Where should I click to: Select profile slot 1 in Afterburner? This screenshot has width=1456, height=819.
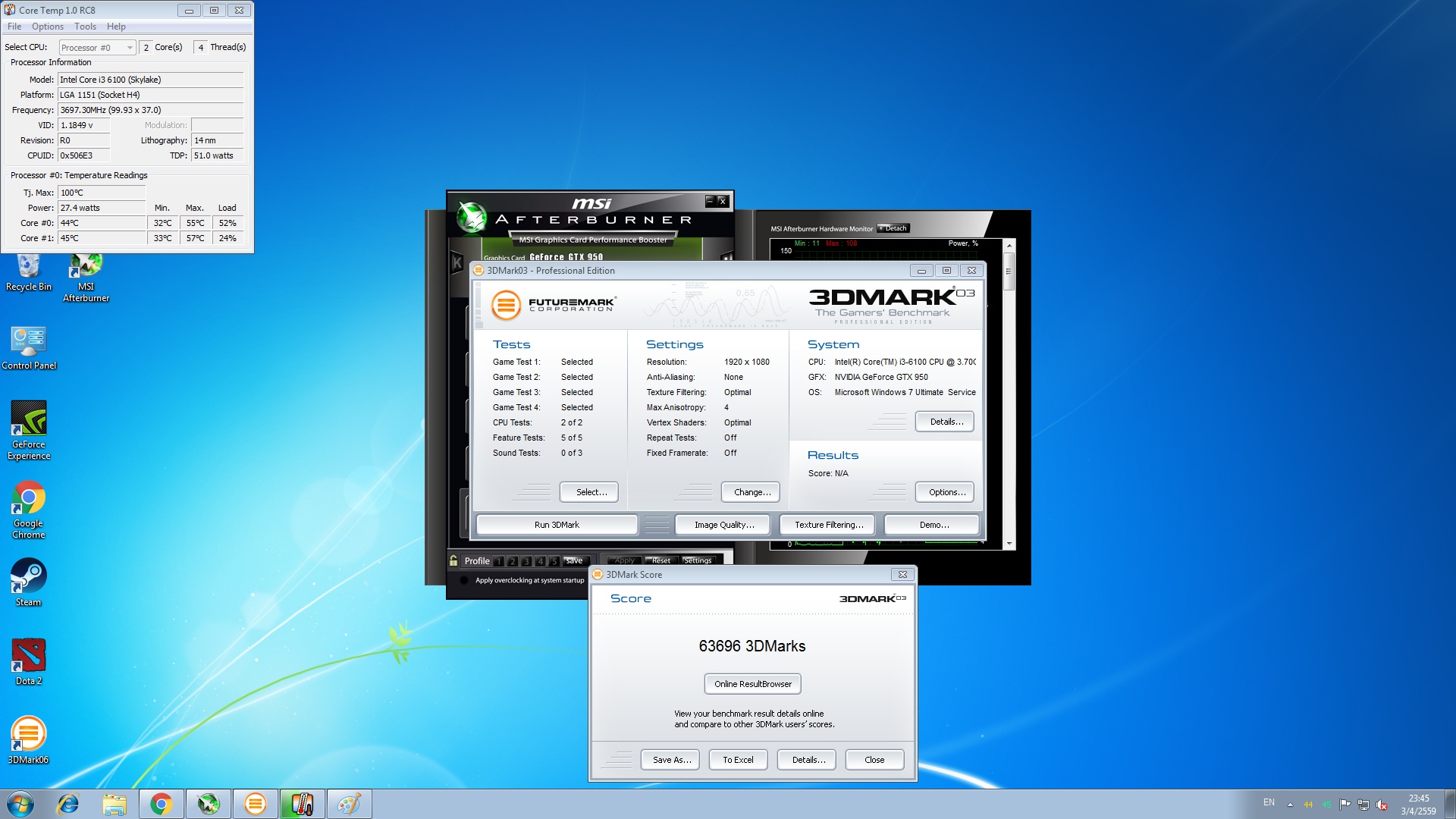(499, 562)
